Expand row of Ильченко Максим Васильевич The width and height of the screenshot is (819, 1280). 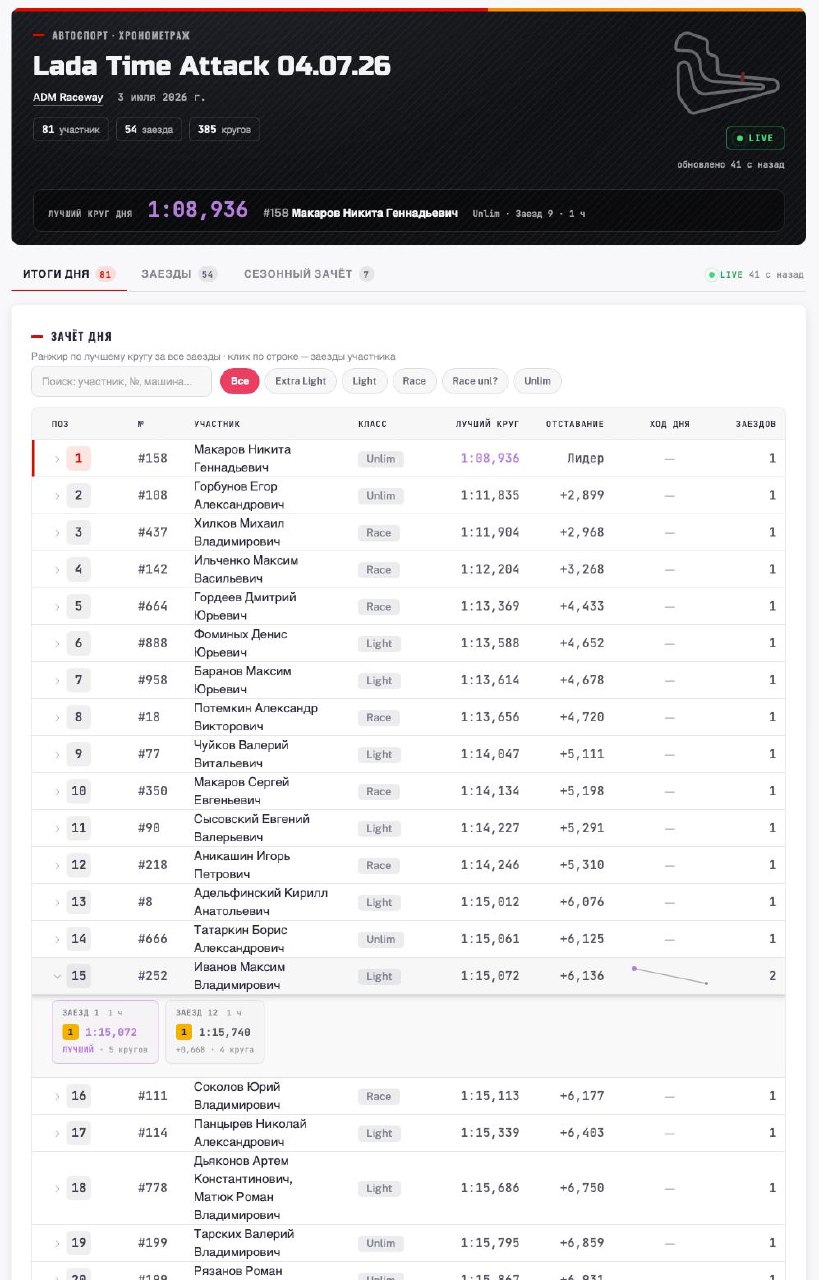pos(57,570)
